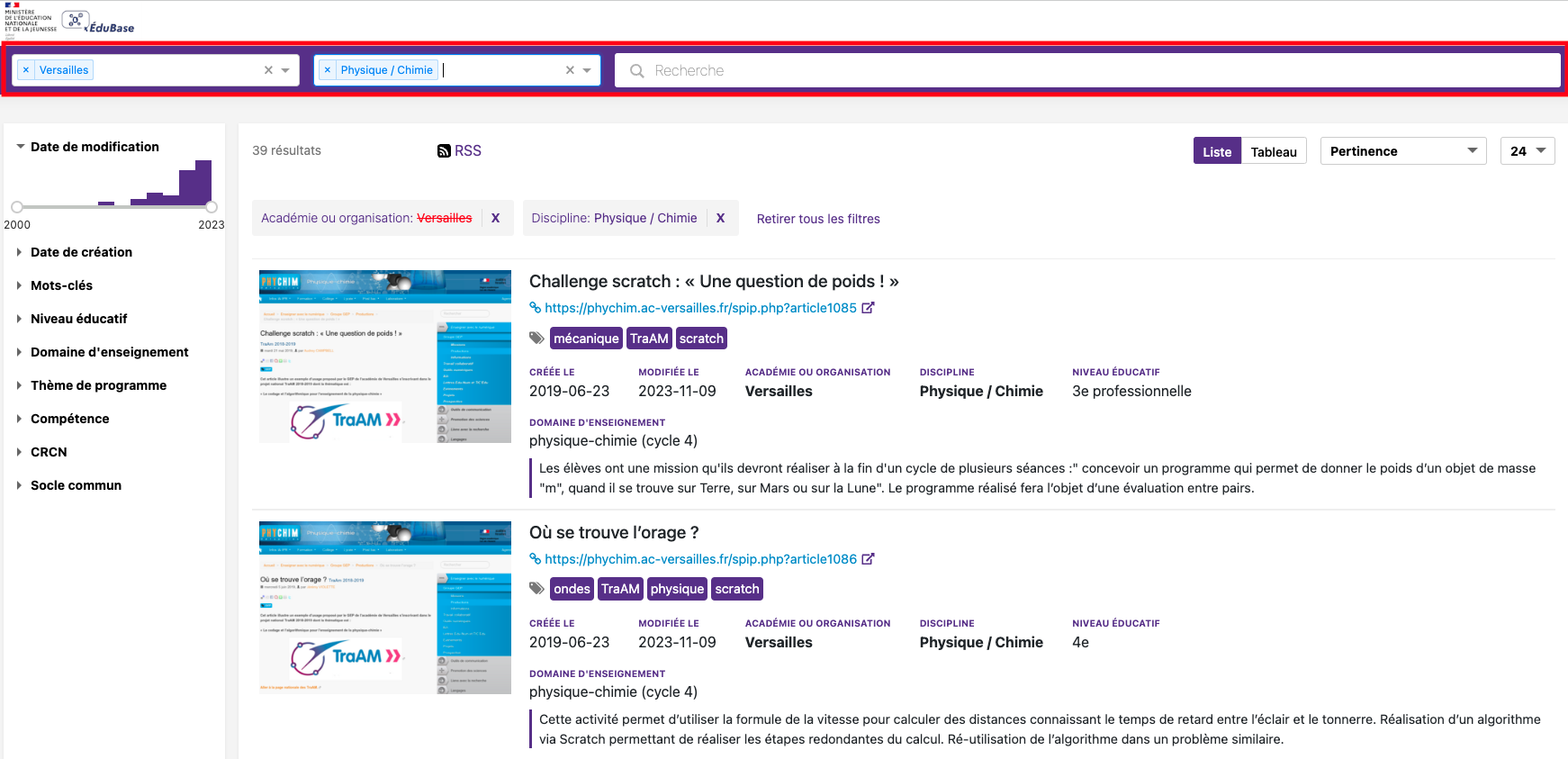Clear all selections in the discipline field

570,70
